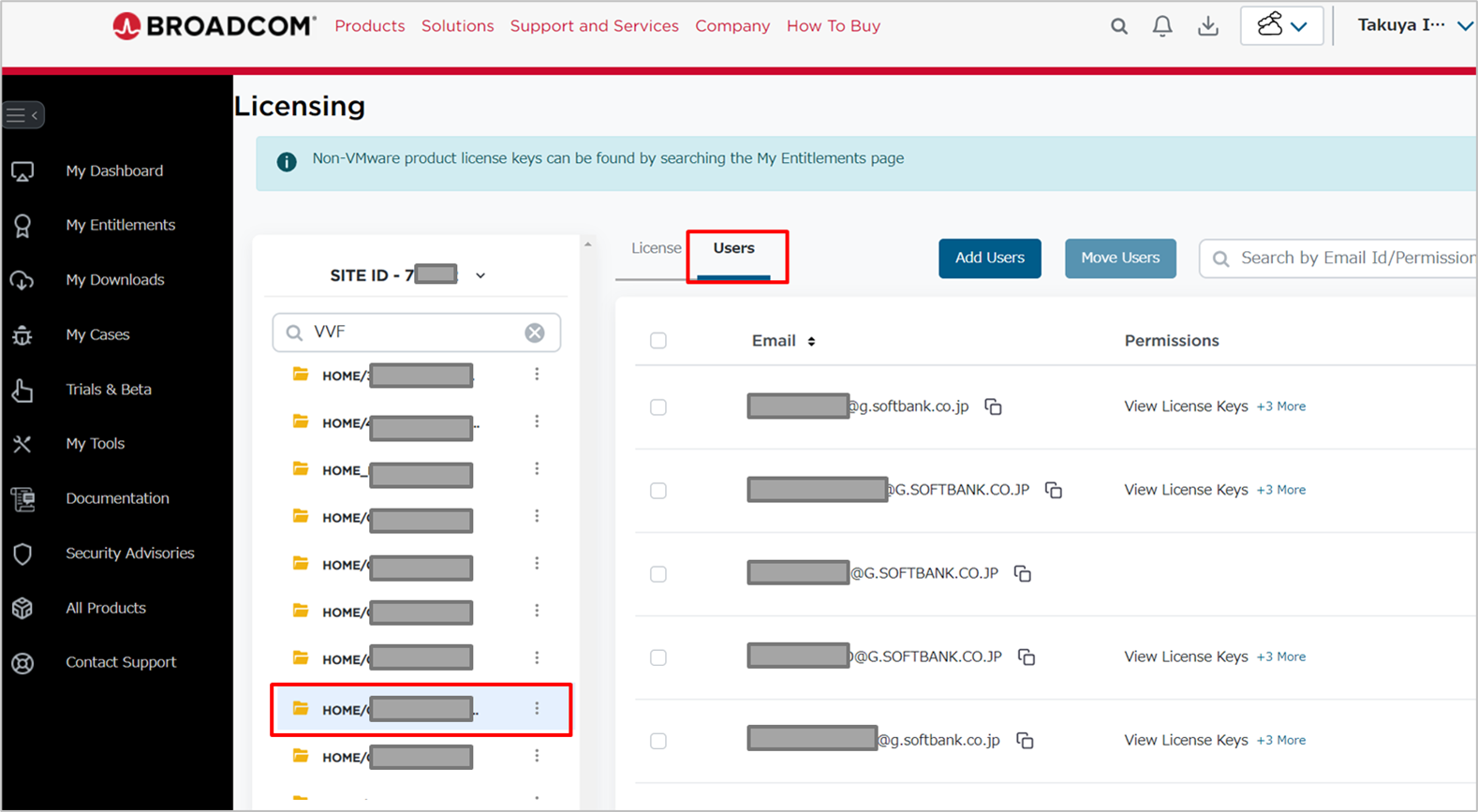Go to My Dashboard
Viewport: 1478px width, 812px height.
click(x=114, y=171)
